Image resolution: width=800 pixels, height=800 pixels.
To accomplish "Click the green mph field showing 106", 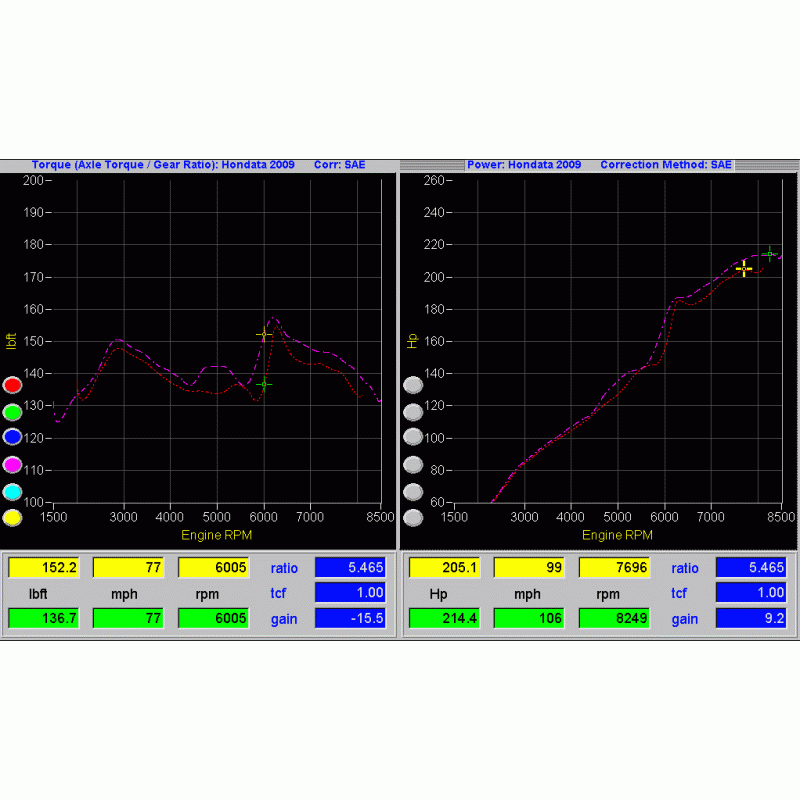I will pos(527,618).
